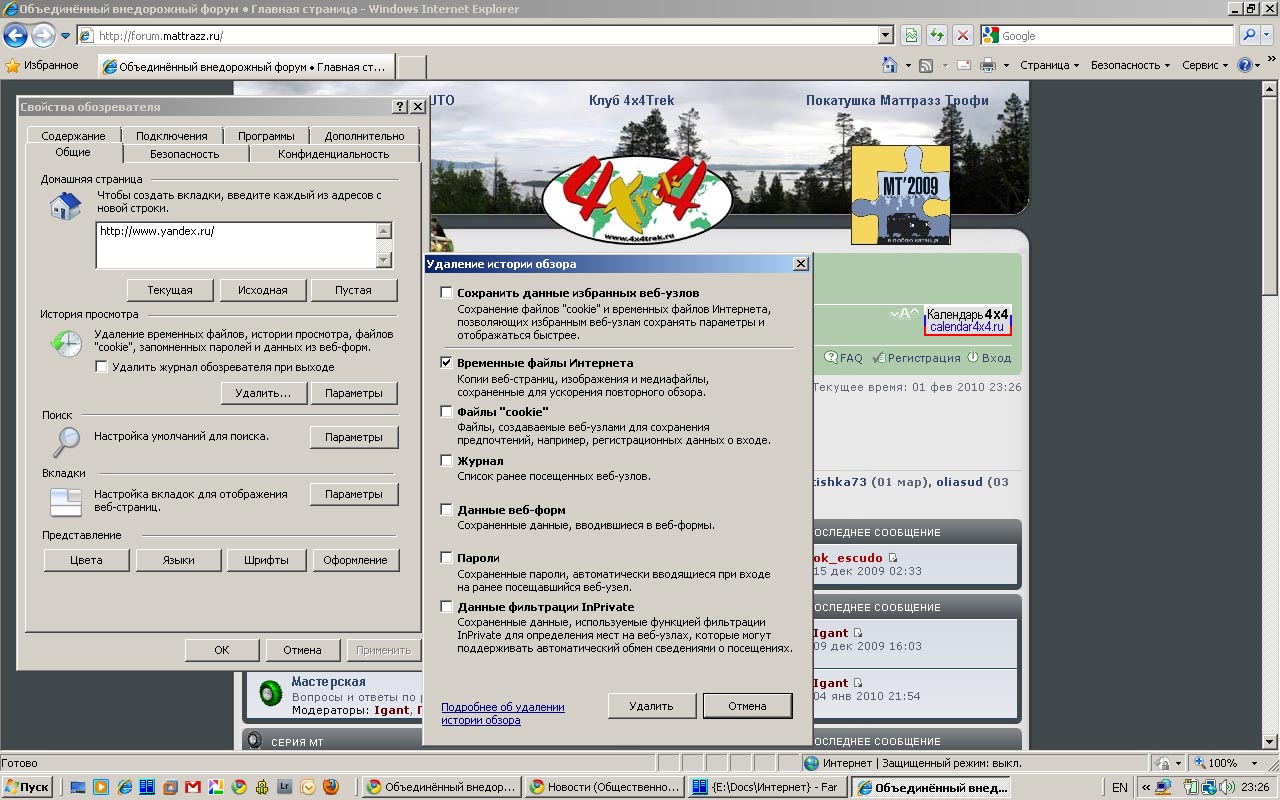Enable the "Файлы cookie" checkbox
Screen dimensions: 1280x800
[447, 411]
